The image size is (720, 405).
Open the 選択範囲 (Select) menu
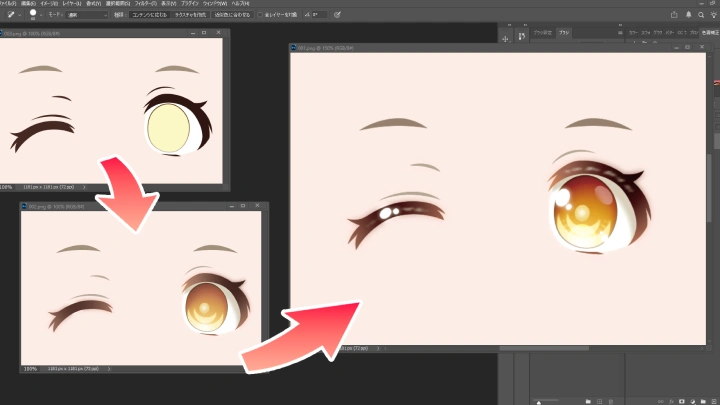(x=118, y=3)
